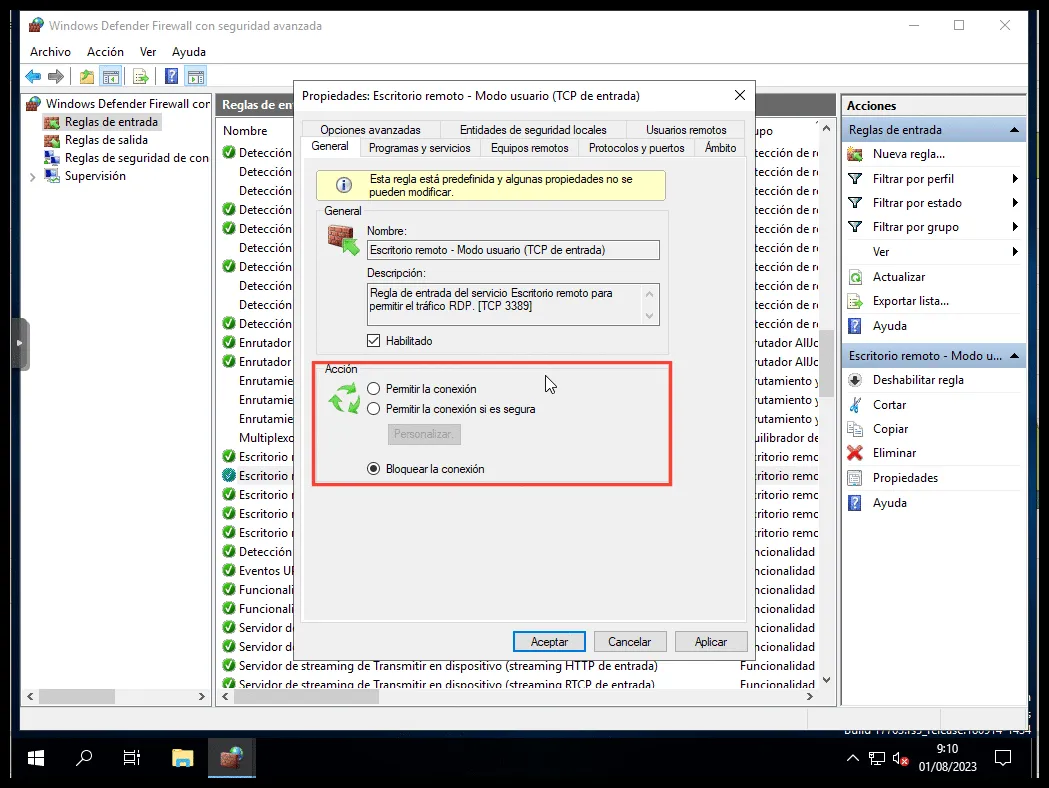1049x788 pixels.
Task: Switch to the Protocolos y puertos tab
Action: point(636,148)
